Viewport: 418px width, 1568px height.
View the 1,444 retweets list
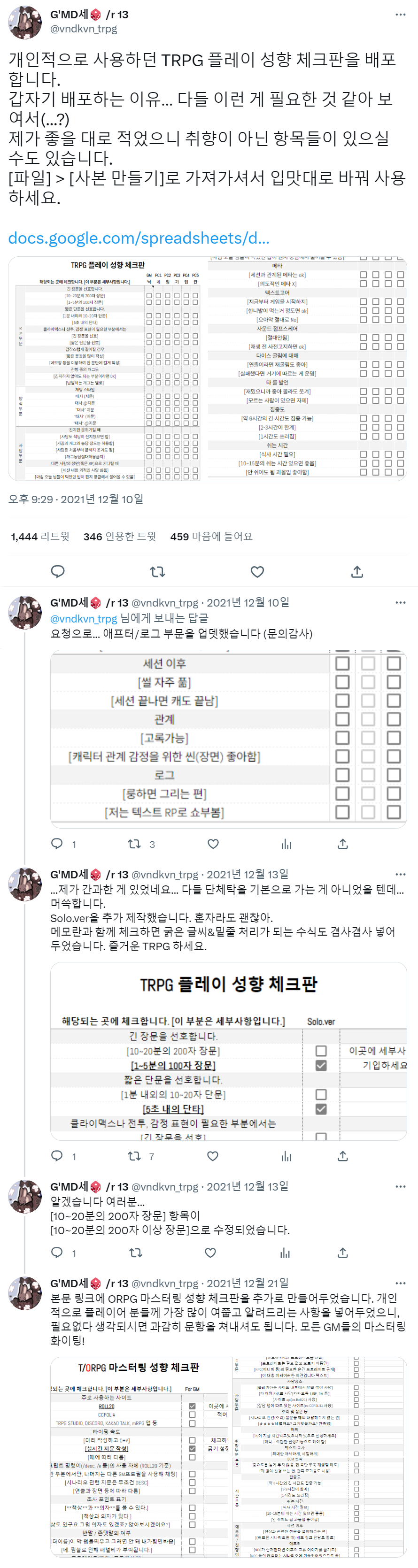pyautogui.click(x=40, y=536)
